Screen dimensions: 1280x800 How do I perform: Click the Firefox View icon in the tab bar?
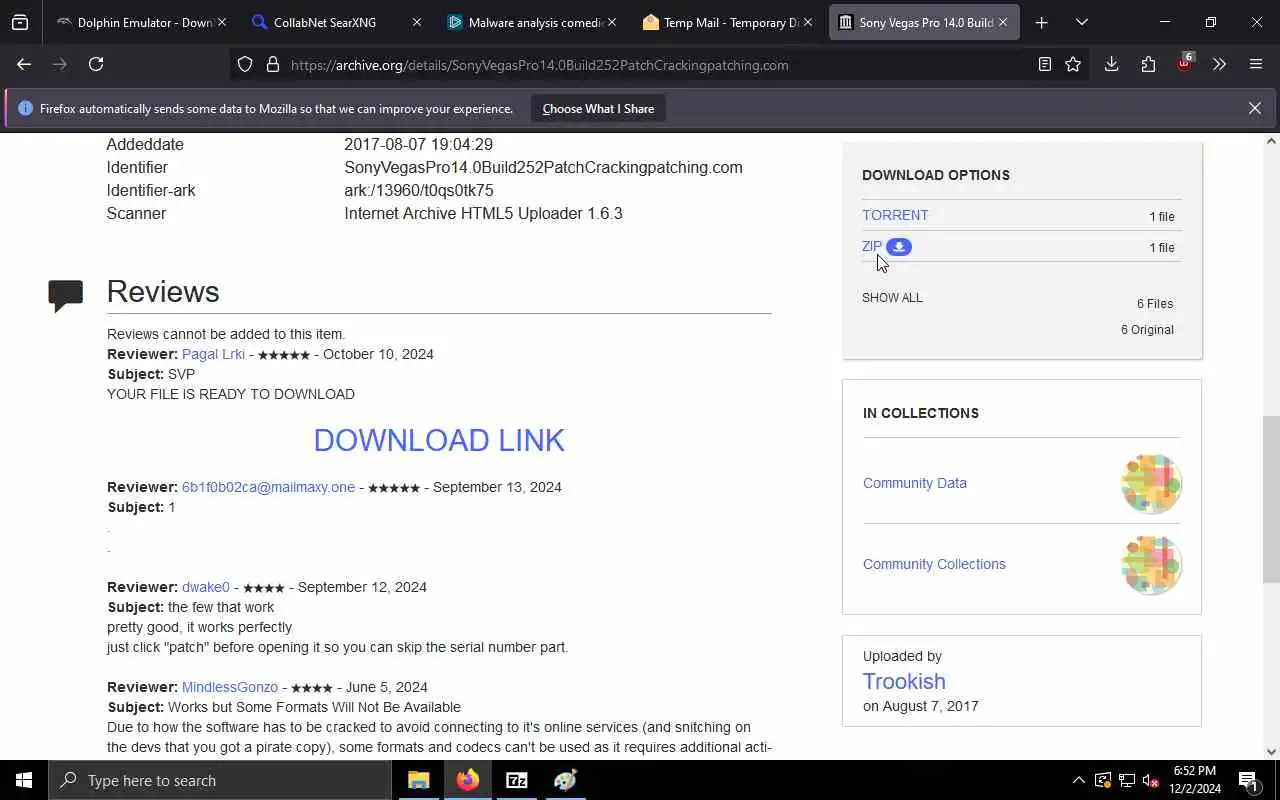click(x=20, y=22)
